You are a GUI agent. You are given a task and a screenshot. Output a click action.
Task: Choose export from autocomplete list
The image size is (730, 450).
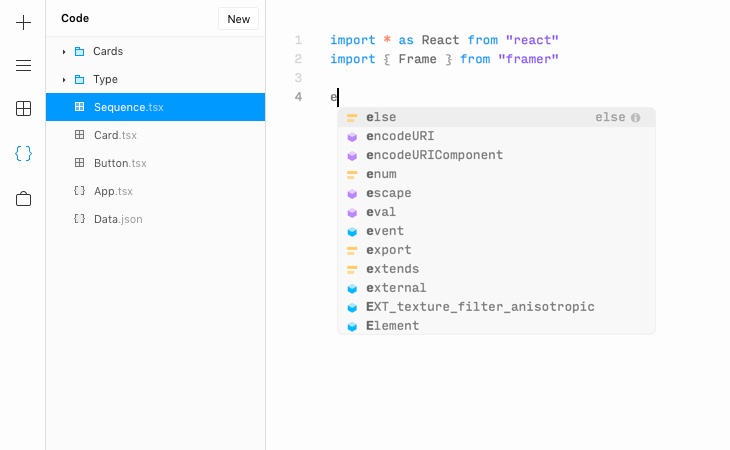point(389,250)
